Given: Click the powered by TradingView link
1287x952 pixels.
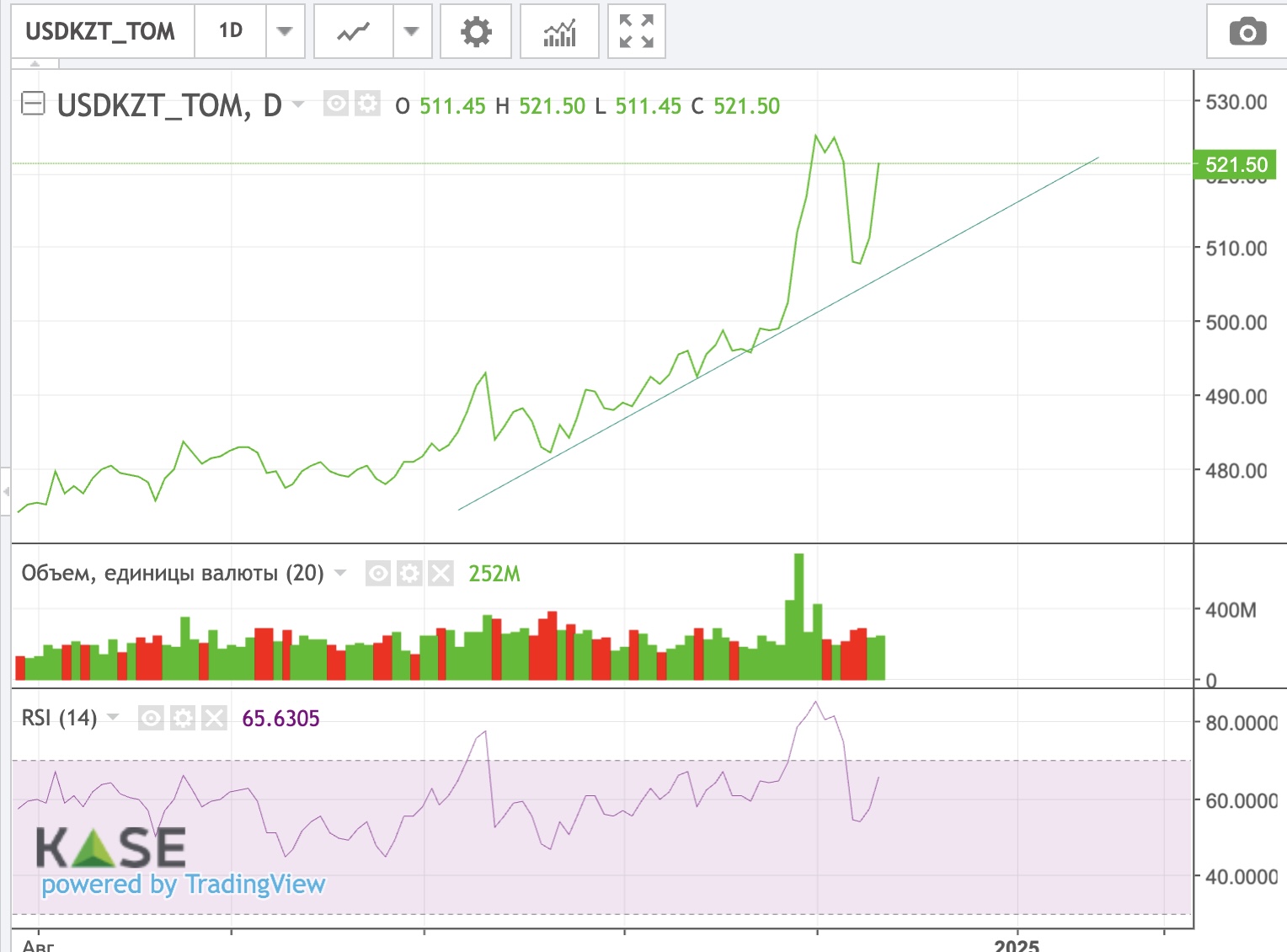Looking at the screenshot, I should (x=184, y=884).
